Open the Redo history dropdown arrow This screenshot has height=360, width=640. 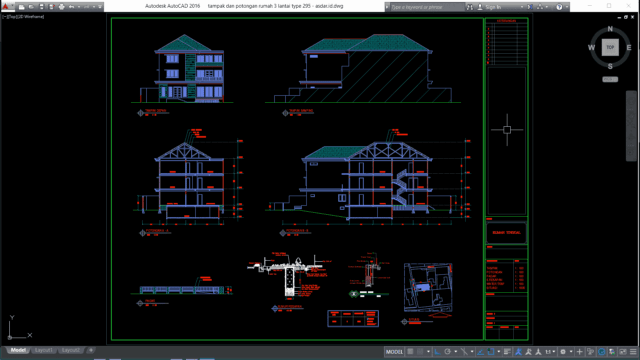tap(94, 7)
